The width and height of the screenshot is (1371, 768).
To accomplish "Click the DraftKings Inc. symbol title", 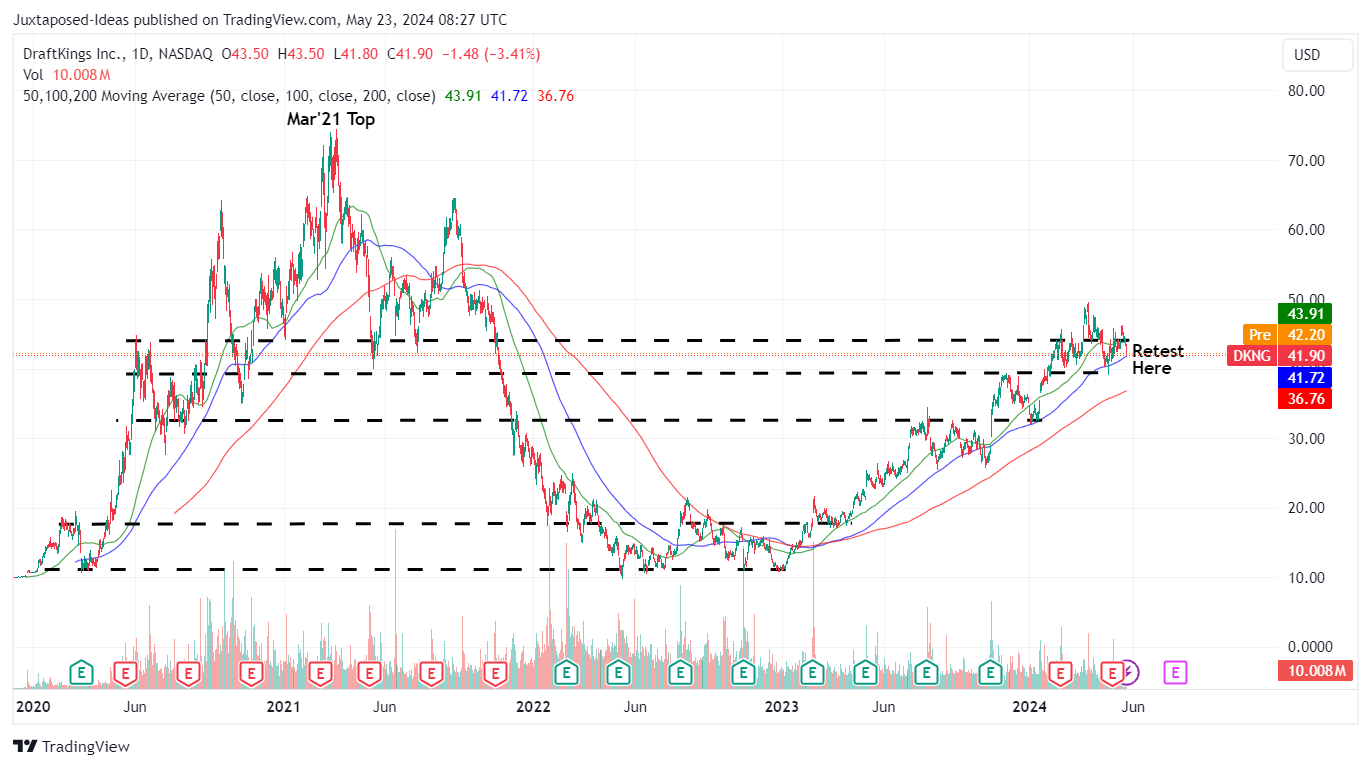I will 82,52.
